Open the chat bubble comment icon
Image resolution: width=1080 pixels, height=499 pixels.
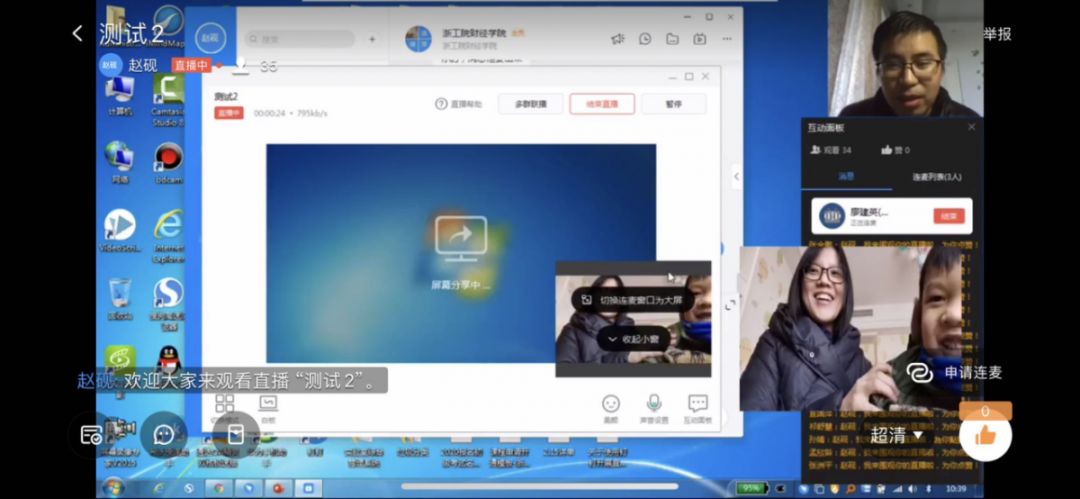tap(163, 434)
